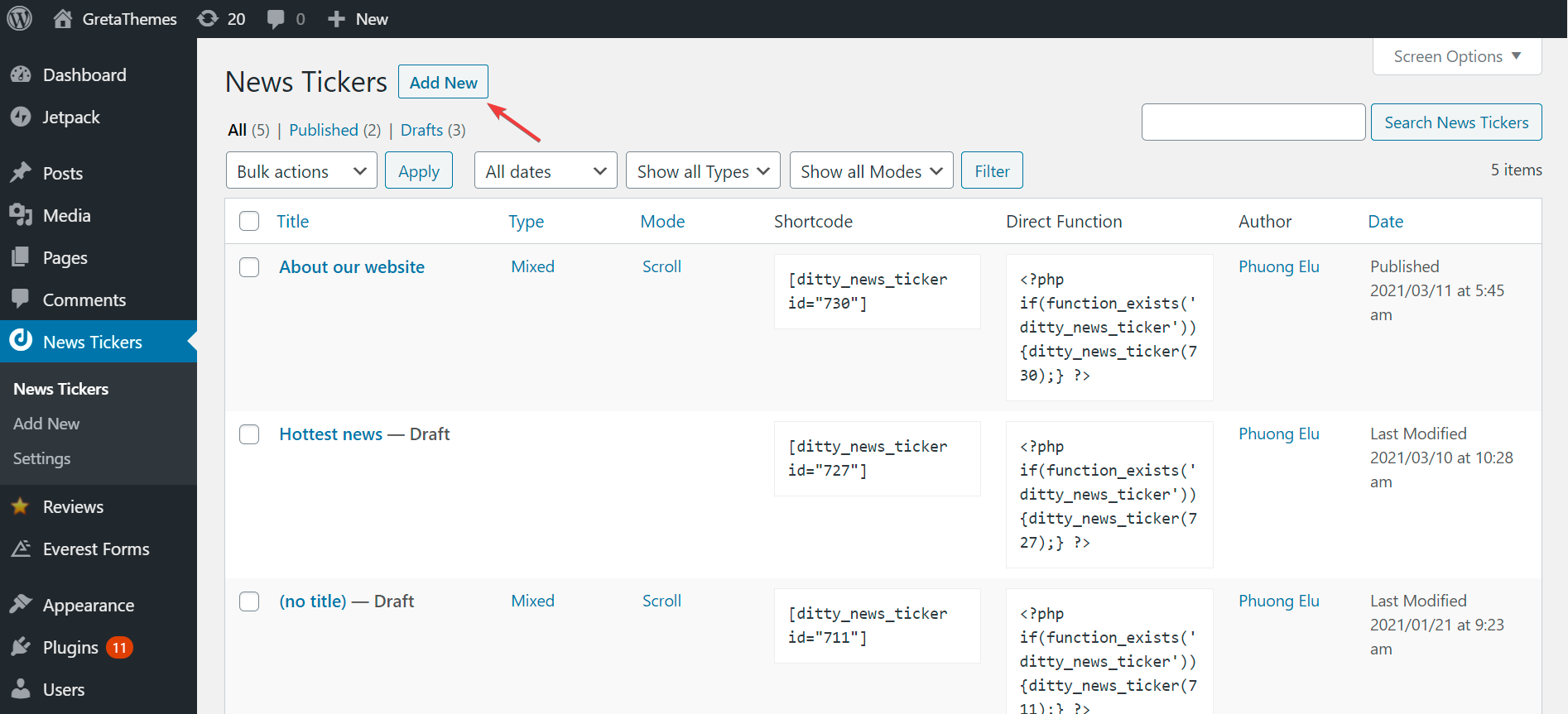This screenshot has width=1568, height=714.
Task: Click into the news tickers search field
Action: 1253,122
